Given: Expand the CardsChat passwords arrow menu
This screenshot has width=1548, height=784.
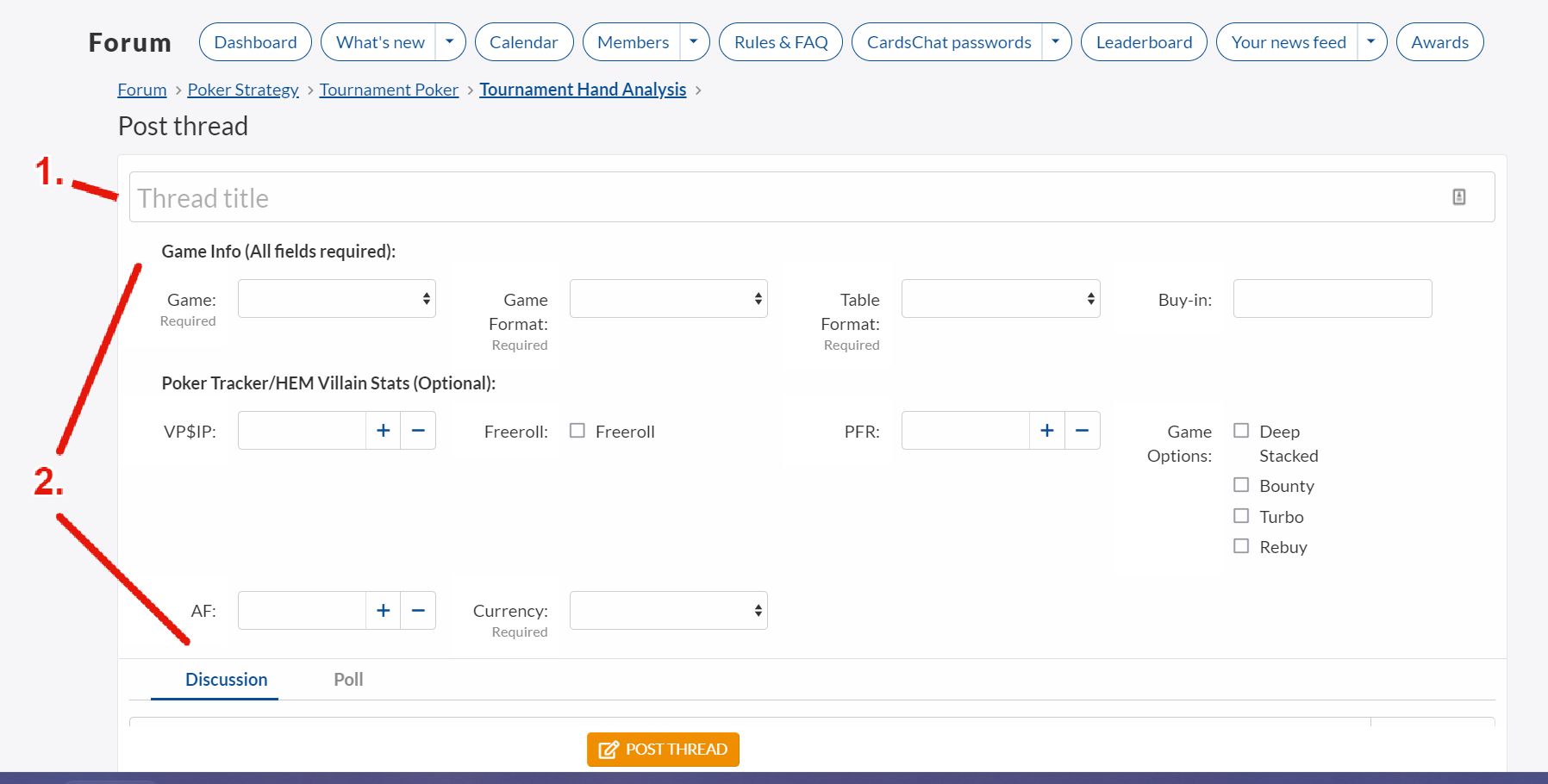Looking at the screenshot, I should point(1056,42).
